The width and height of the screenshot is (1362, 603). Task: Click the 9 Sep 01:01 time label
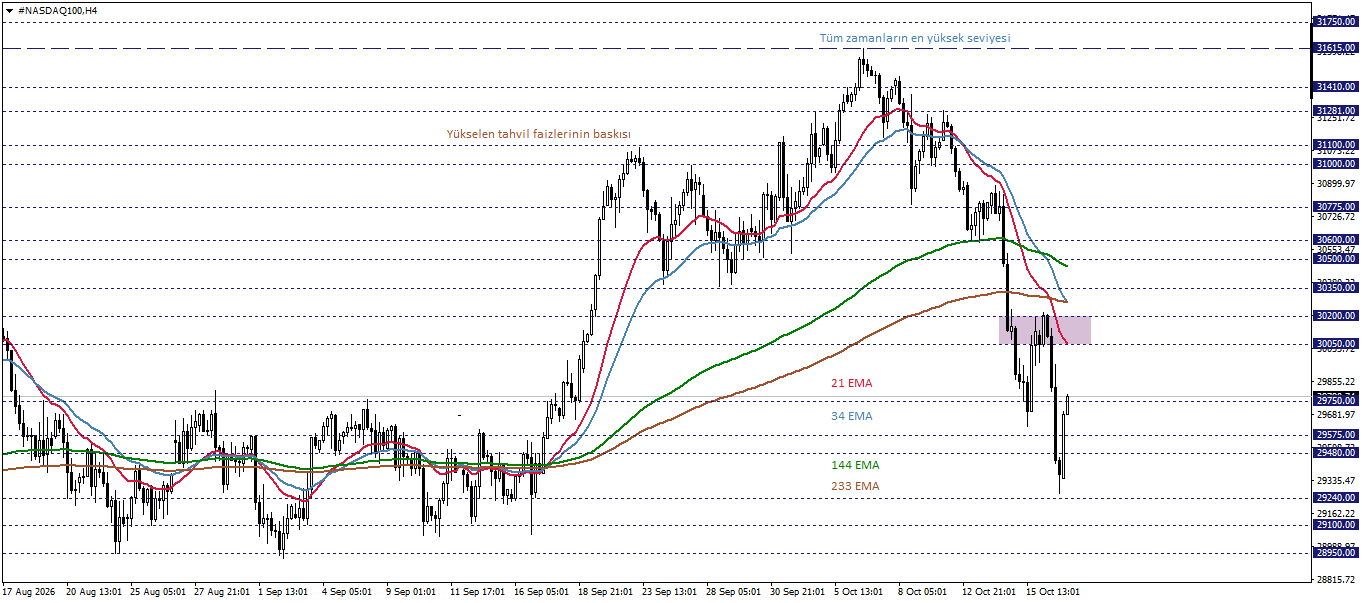pos(411,592)
